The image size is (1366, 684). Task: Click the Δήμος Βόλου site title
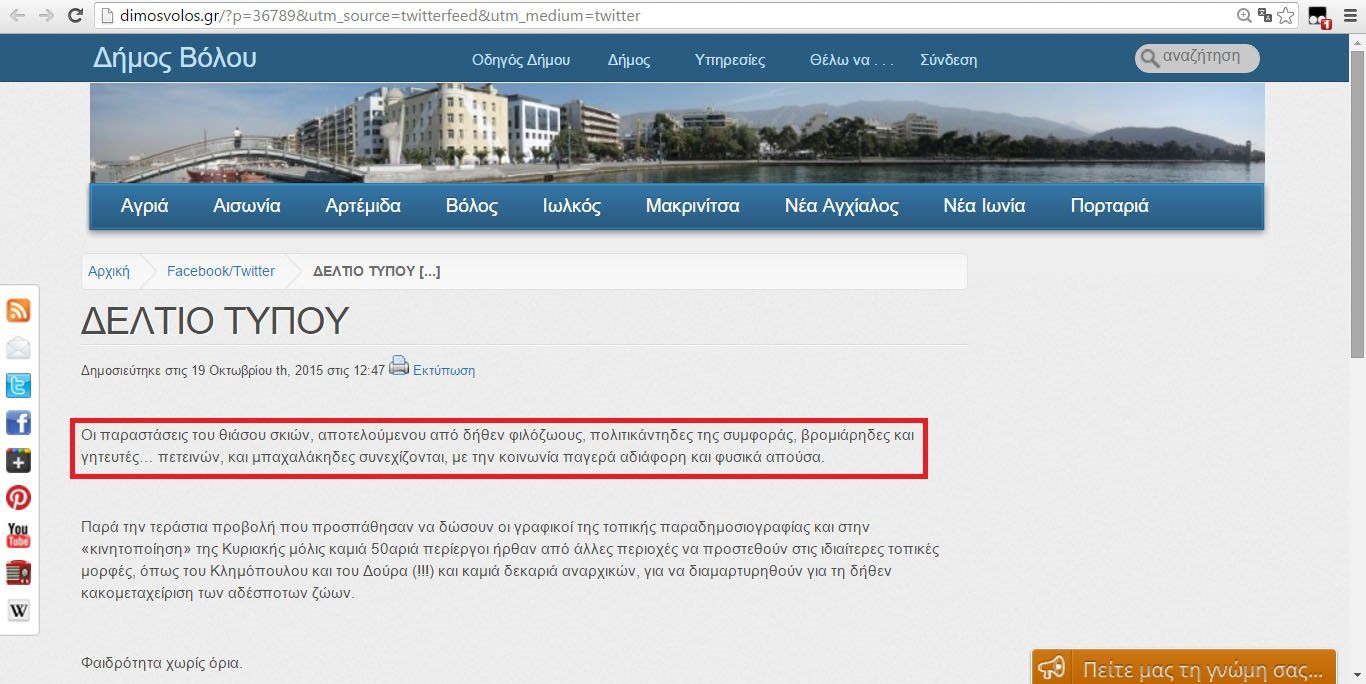click(x=175, y=58)
